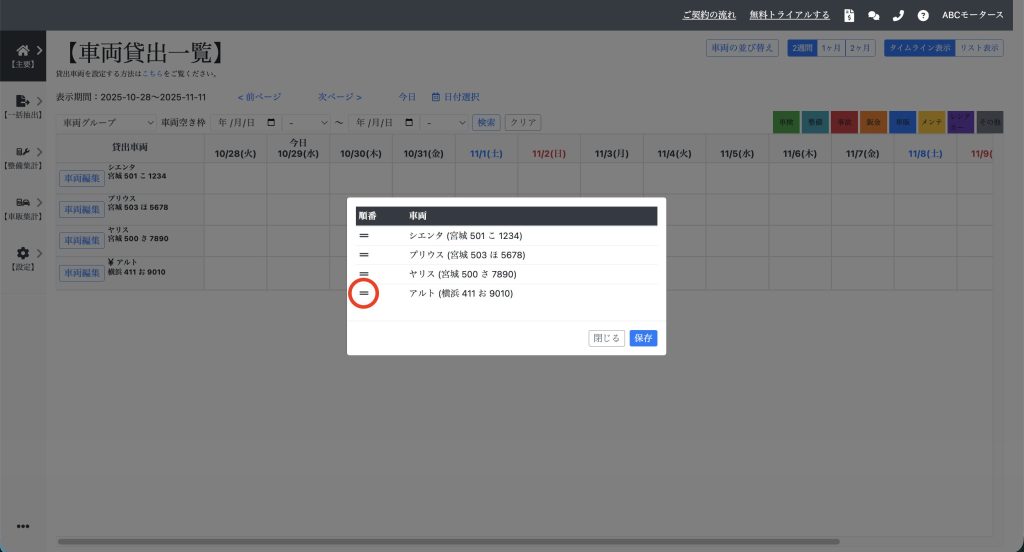Screen dimensions: 1024x552
Task: Open the 一括抽出 export sidebar icon
Action: click(x=23, y=101)
